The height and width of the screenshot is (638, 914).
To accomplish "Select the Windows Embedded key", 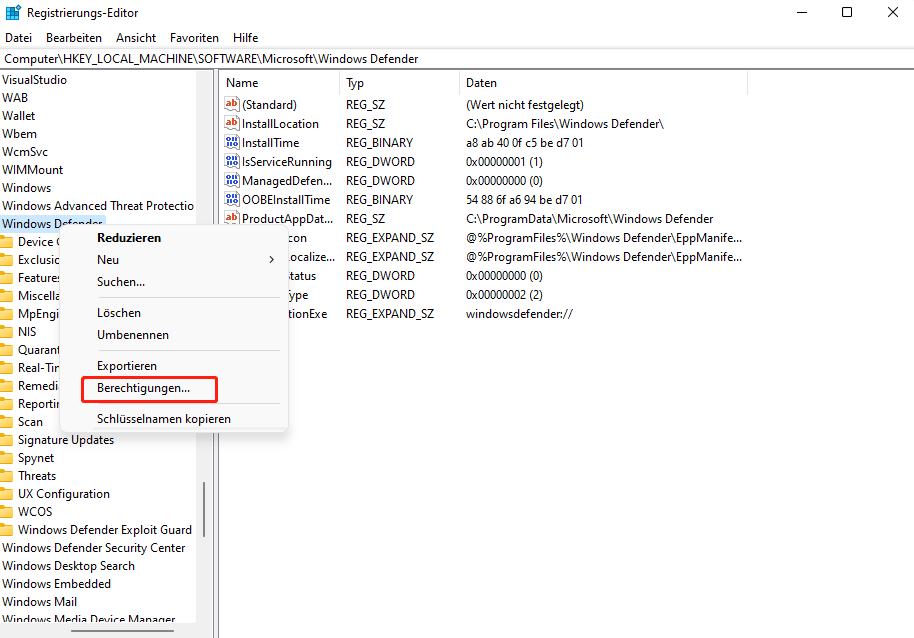I will click(57, 584).
